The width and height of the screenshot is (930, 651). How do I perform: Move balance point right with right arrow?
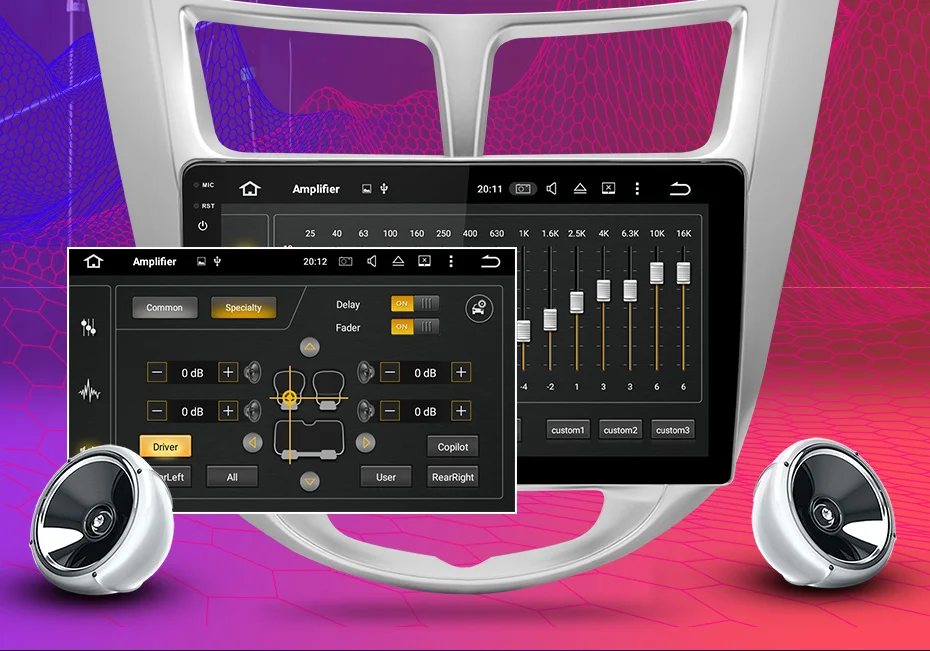pyautogui.click(x=365, y=442)
